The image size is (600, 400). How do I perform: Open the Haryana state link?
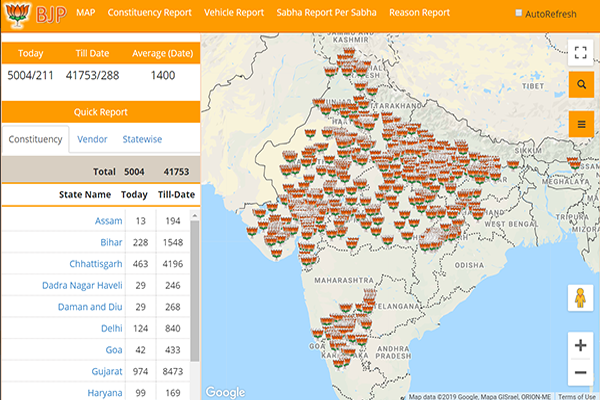tap(105, 393)
